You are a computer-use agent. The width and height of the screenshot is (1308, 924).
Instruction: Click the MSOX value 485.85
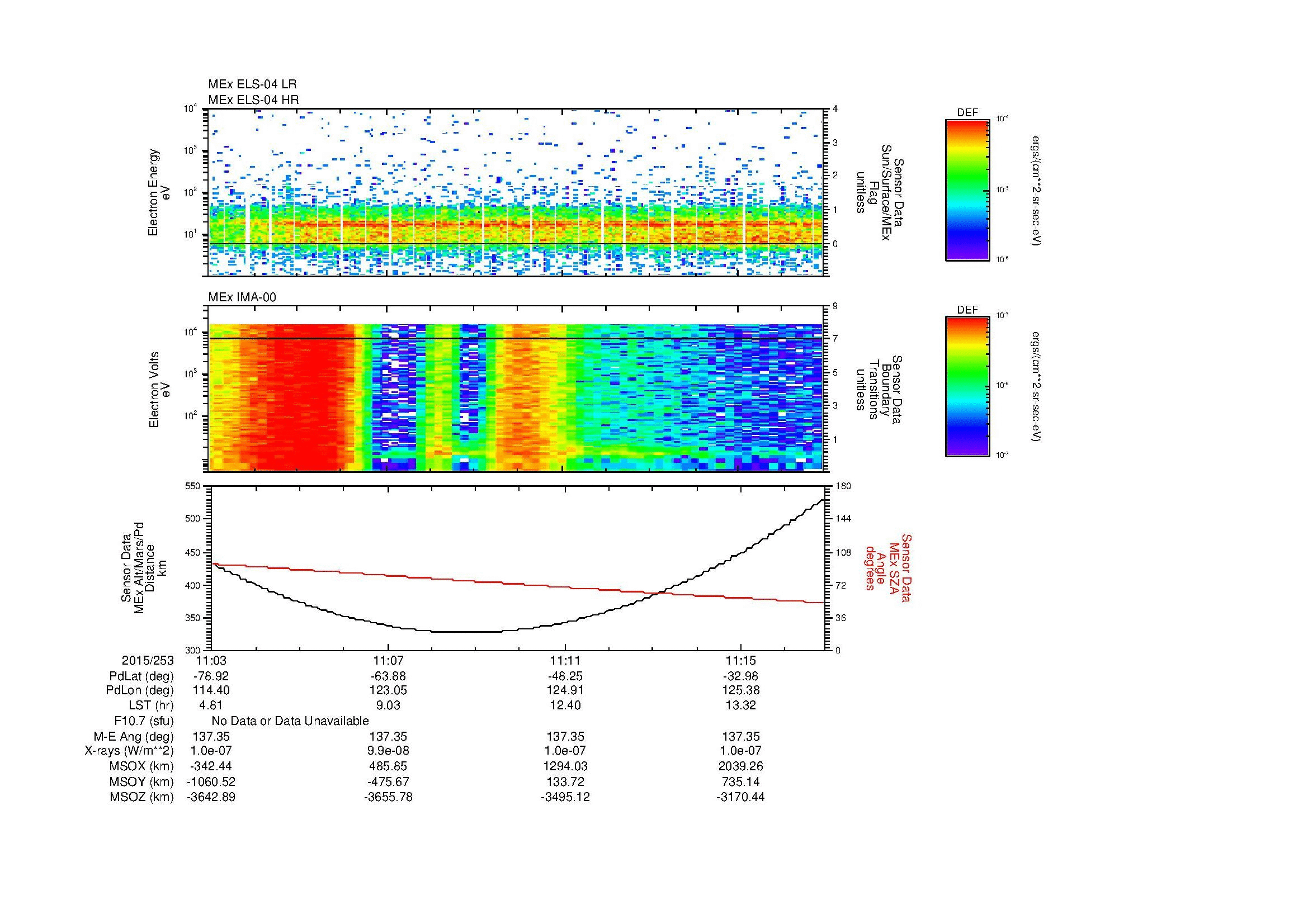point(389,766)
